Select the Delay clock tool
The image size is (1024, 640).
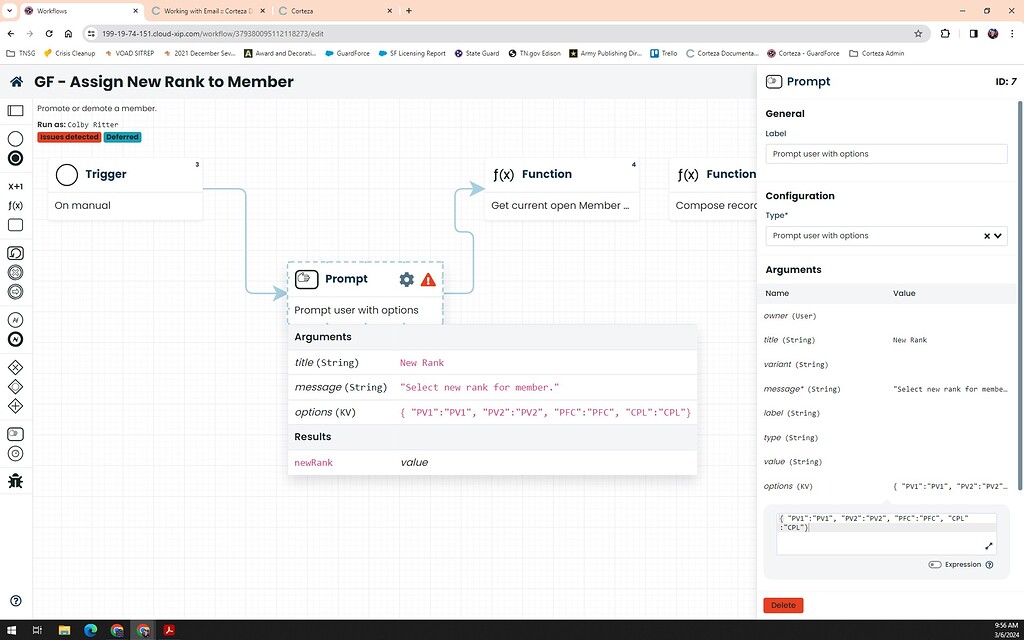[15, 453]
